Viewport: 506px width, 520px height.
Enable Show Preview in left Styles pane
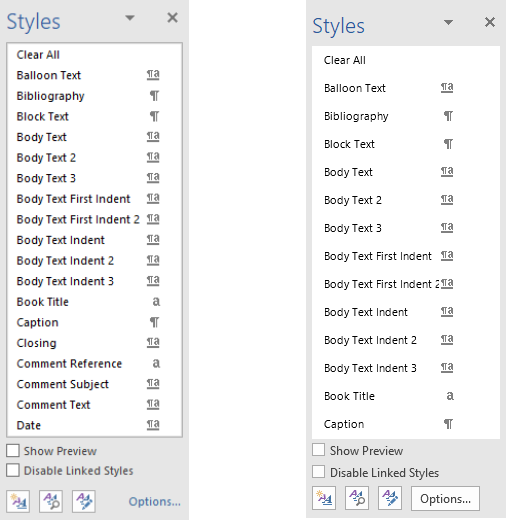[x=13, y=451]
